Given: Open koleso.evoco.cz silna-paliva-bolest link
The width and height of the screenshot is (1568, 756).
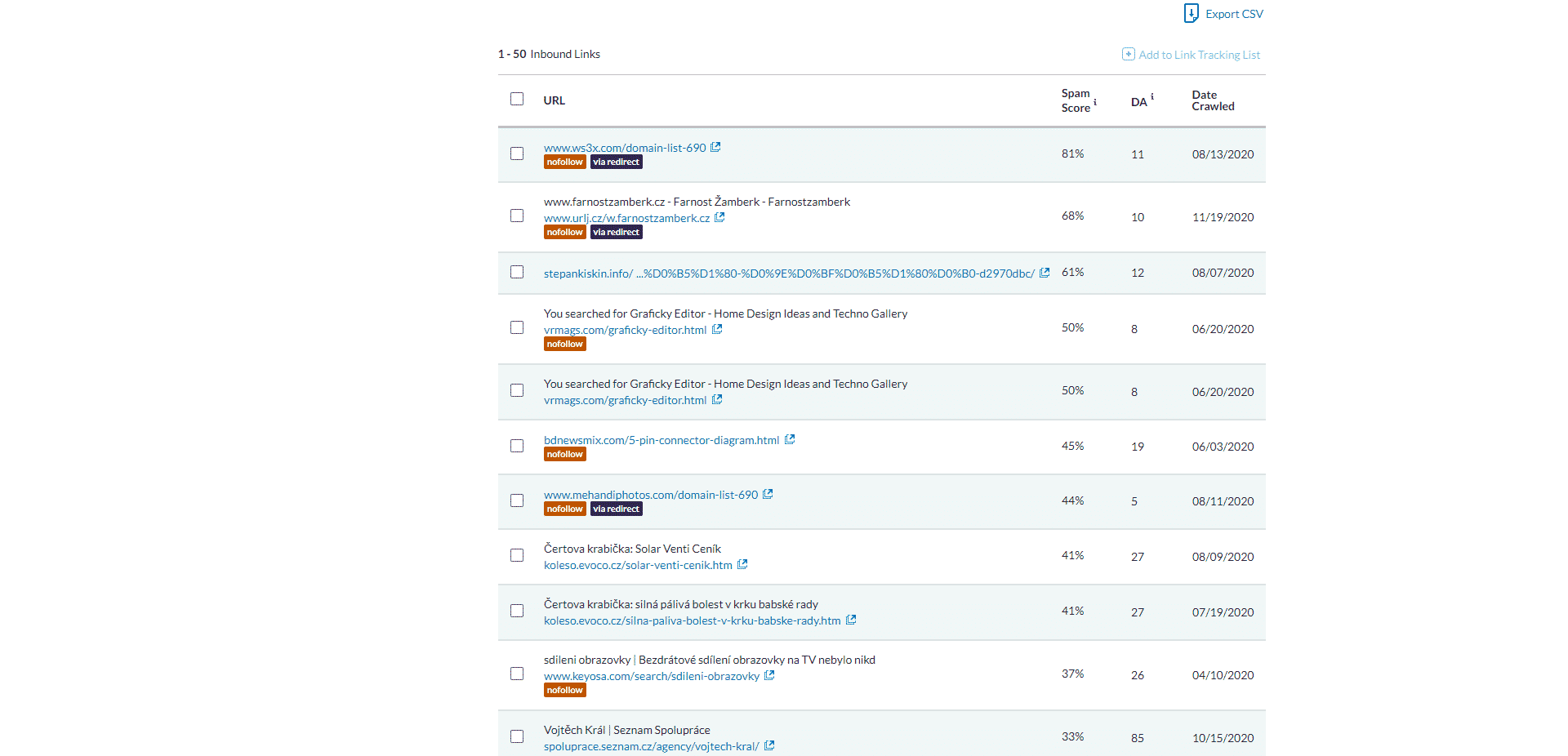Looking at the screenshot, I should pyautogui.click(x=692, y=620).
